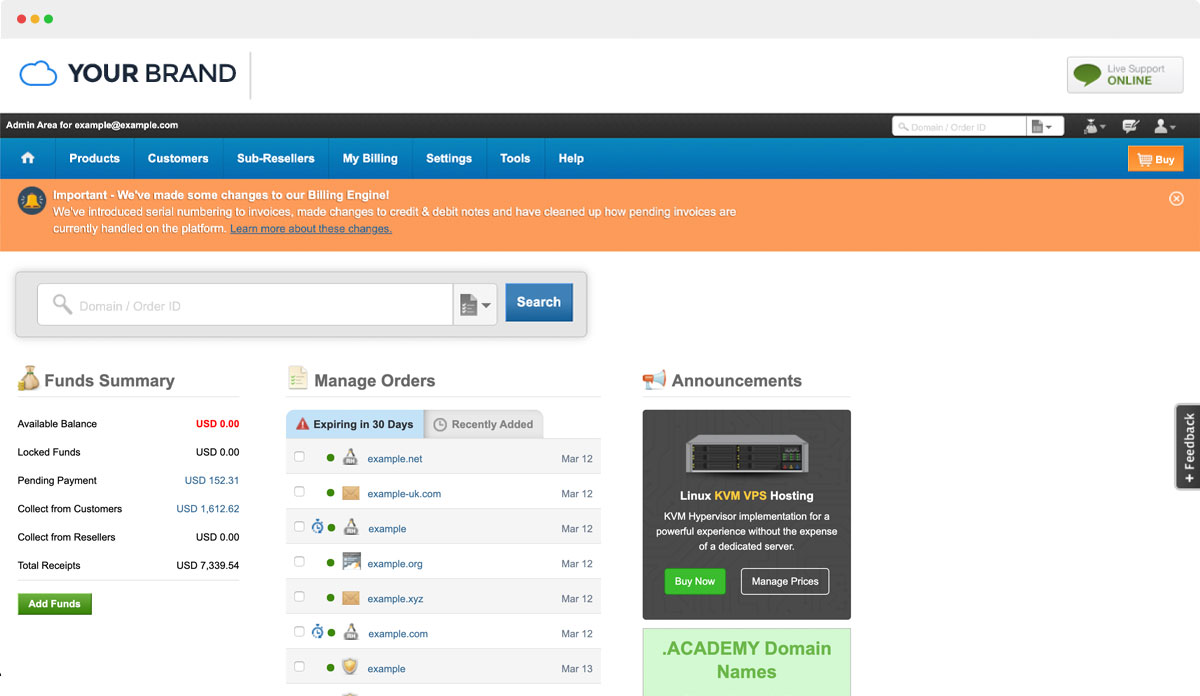This screenshot has height=696, width=1200.
Task: Click the megaphone icon by Announcements
Action: point(654,379)
